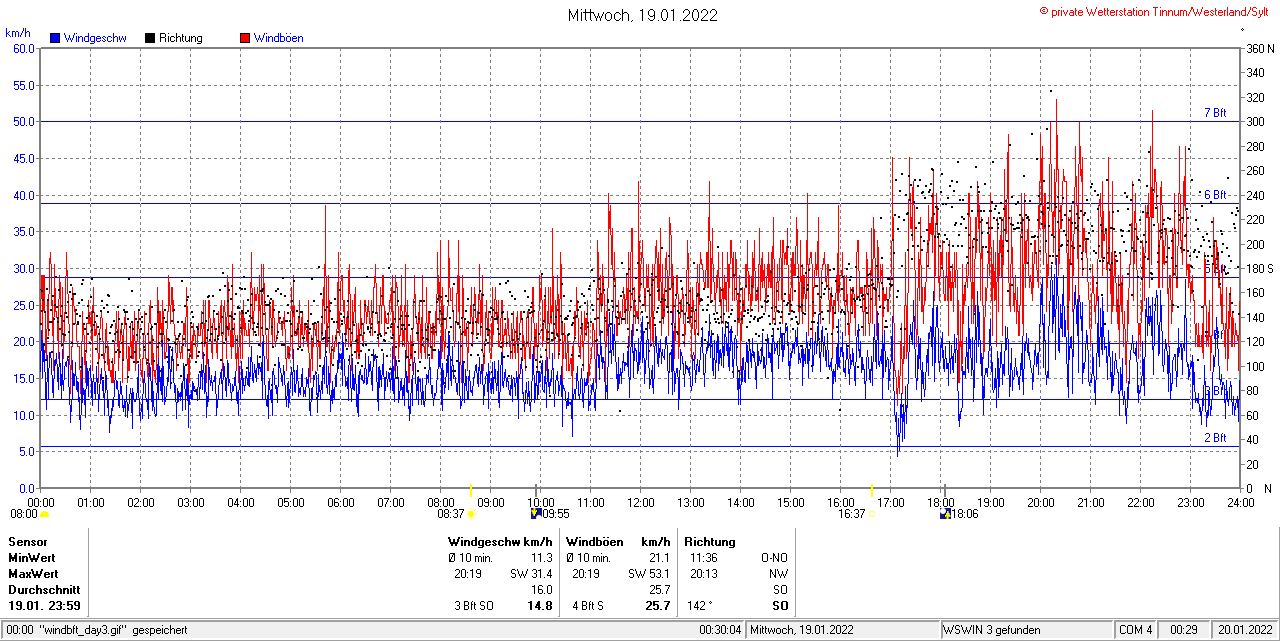
Task: Click the 'MaxWert' row label
Action: (x=34, y=574)
